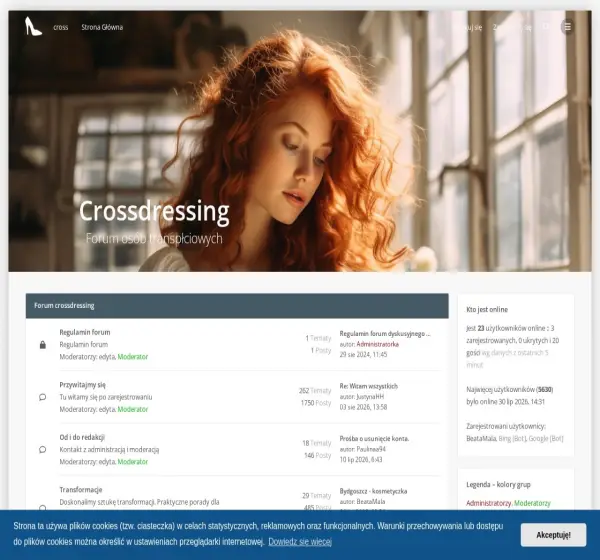Click the date '29 sie 2024, 11:45'
The height and width of the screenshot is (560, 600).
(363, 354)
